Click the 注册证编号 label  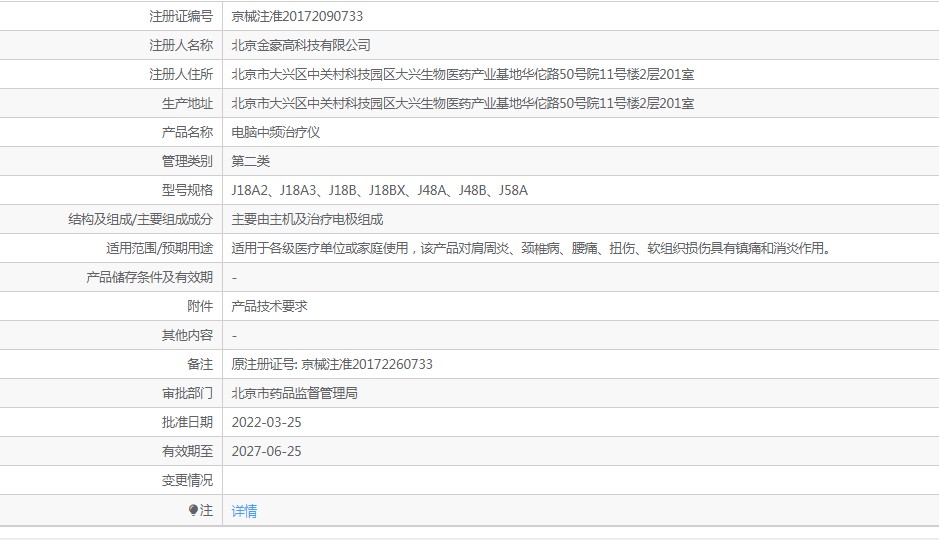pos(181,16)
